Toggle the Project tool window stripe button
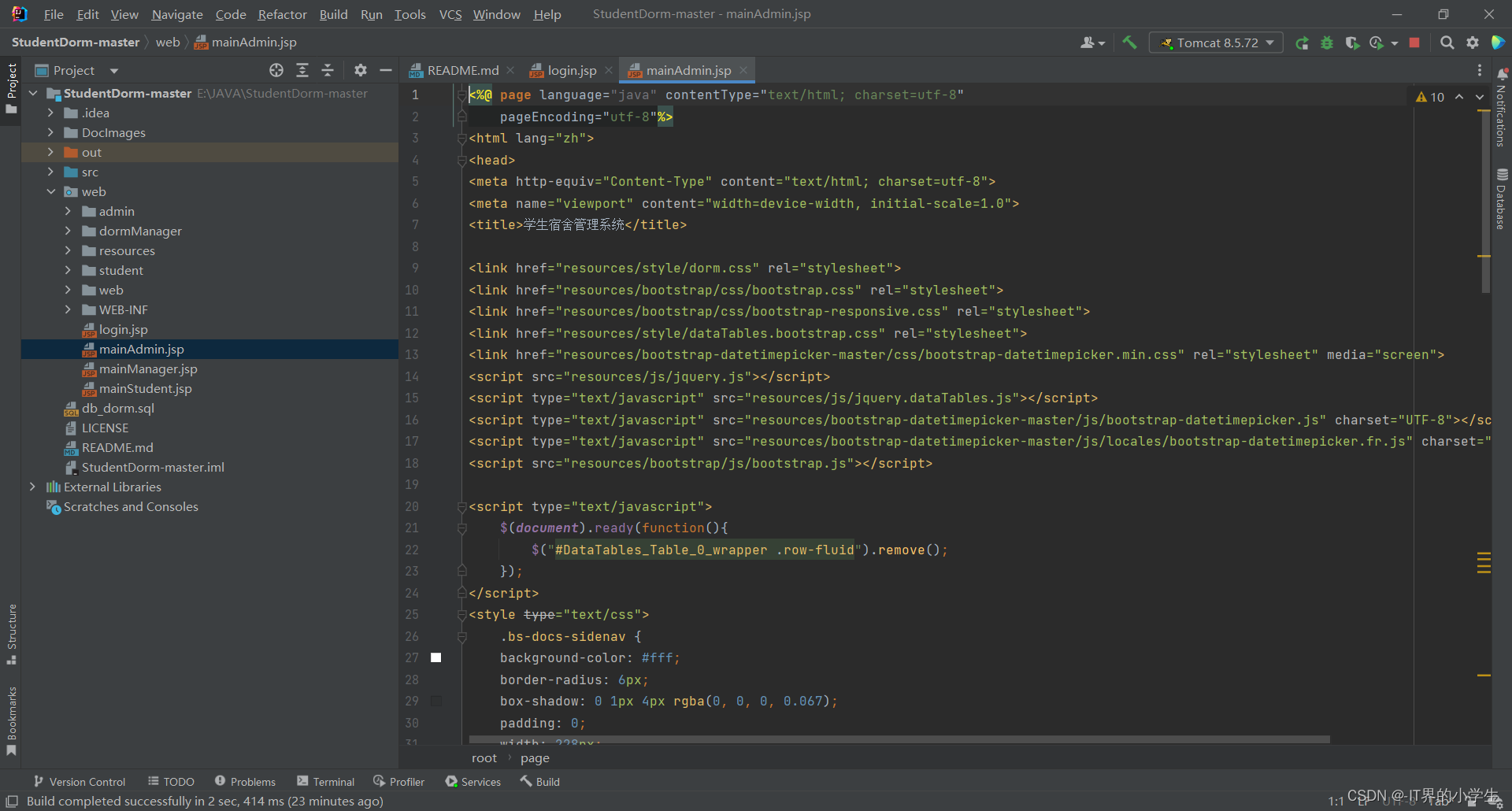The image size is (1512, 811). [11, 87]
